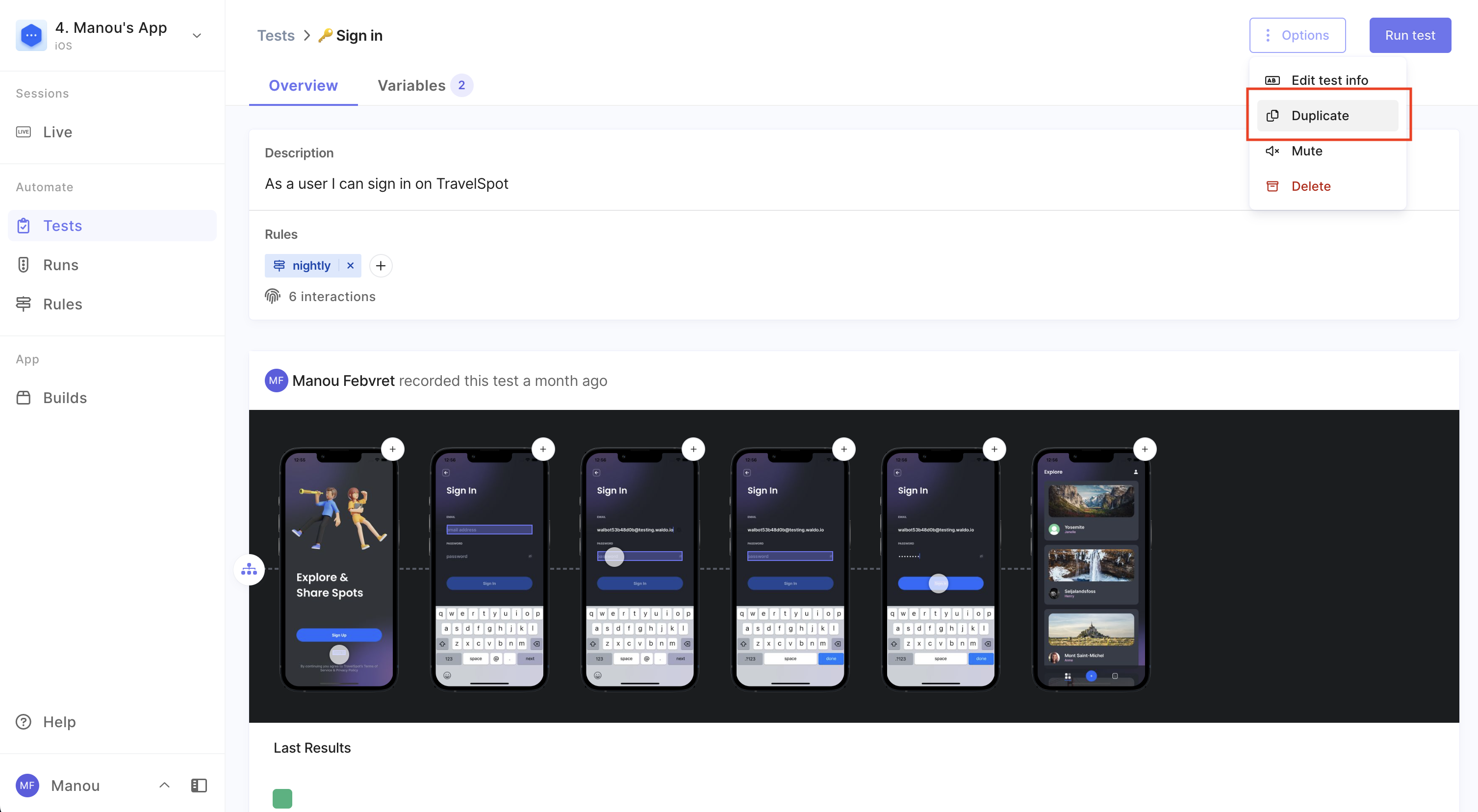Mute this test from options menu
This screenshot has height=812, width=1478.
[x=1306, y=151]
